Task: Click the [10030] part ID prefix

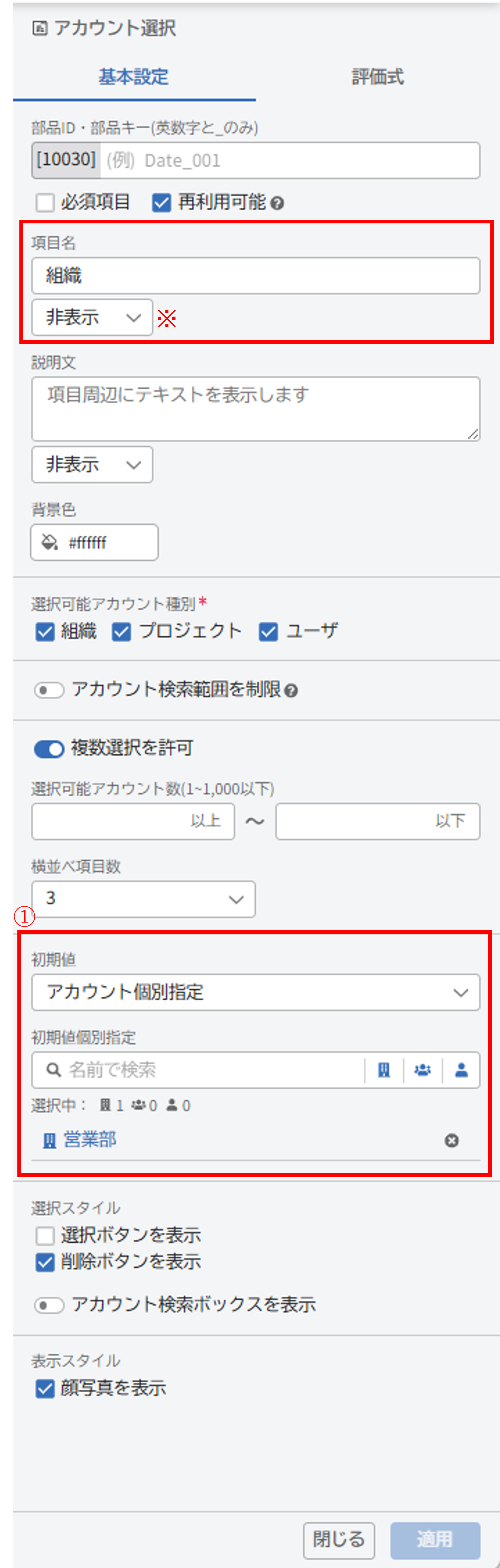Action: (x=66, y=160)
